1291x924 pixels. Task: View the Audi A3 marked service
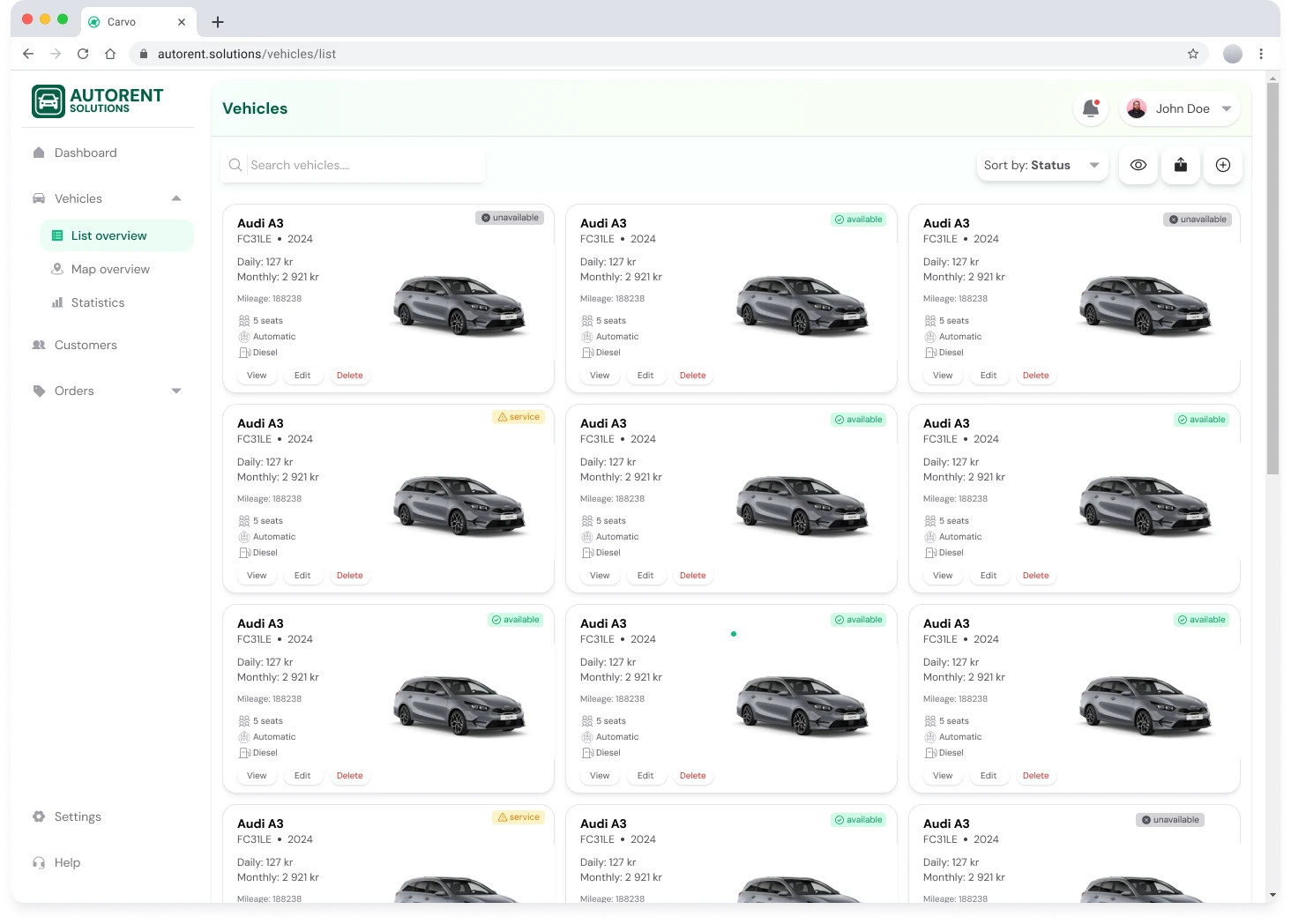pyautogui.click(x=256, y=575)
